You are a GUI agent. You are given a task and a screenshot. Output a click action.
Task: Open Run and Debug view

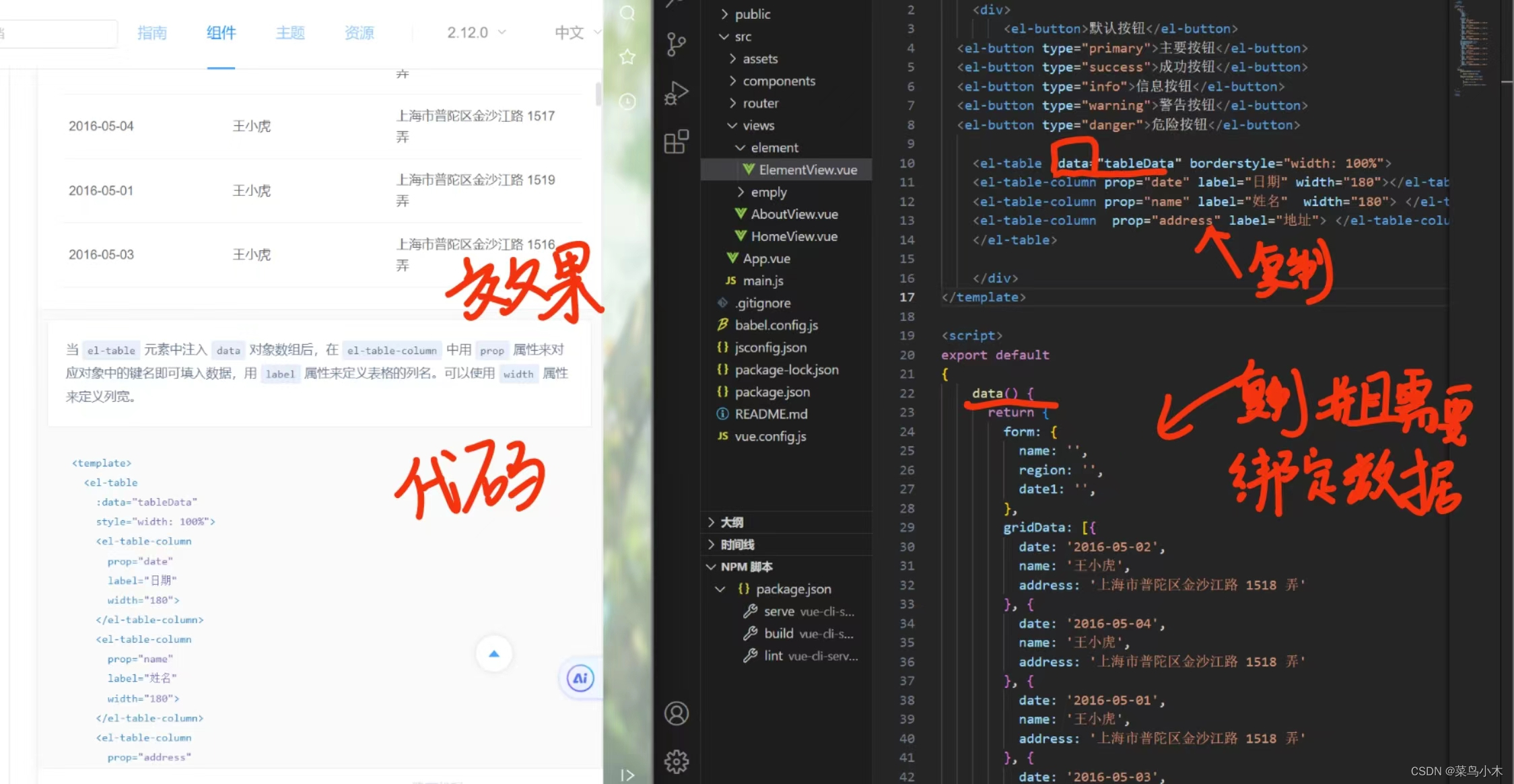tap(676, 93)
